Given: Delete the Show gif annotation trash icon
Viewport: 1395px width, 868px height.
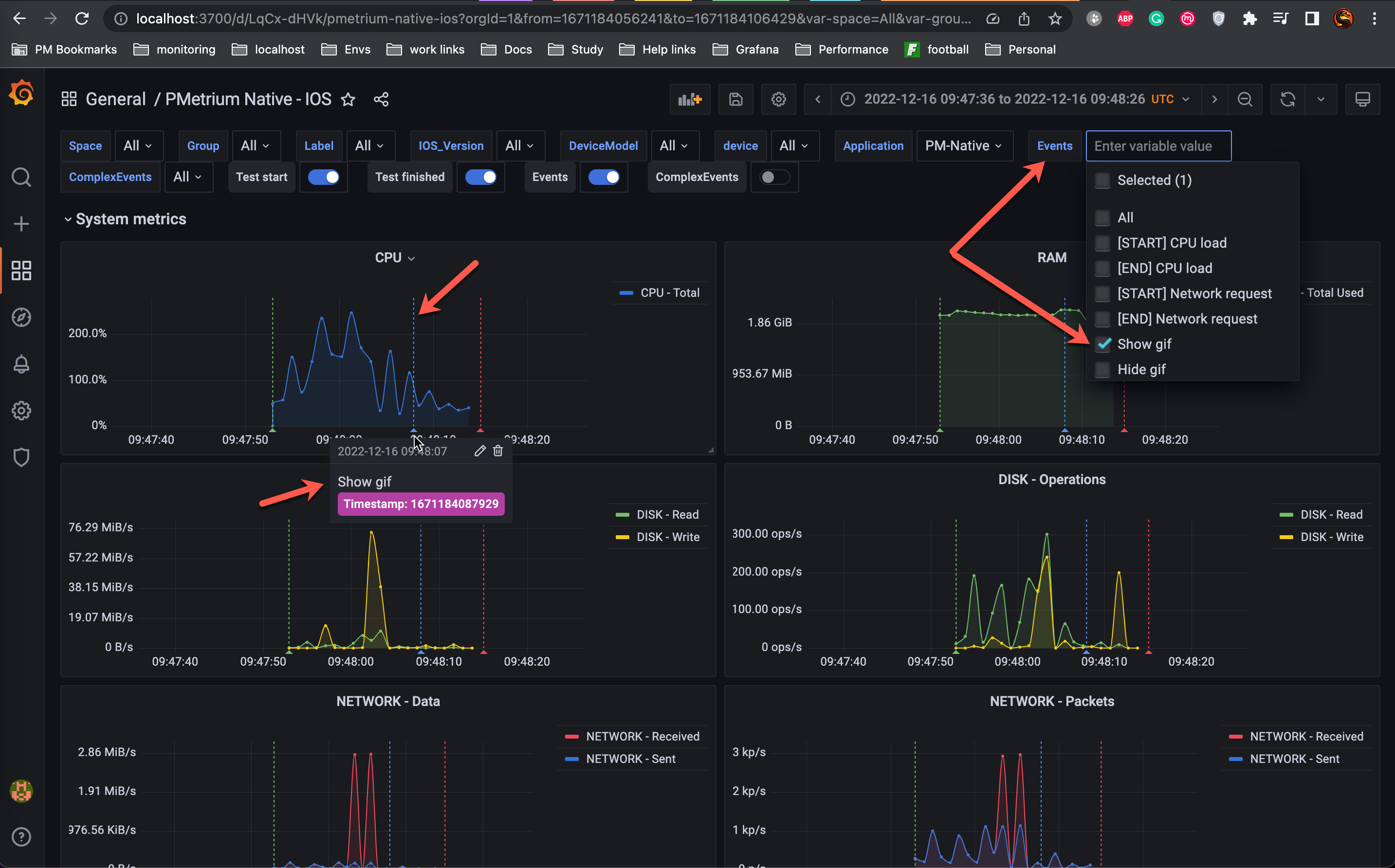Looking at the screenshot, I should [x=498, y=451].
